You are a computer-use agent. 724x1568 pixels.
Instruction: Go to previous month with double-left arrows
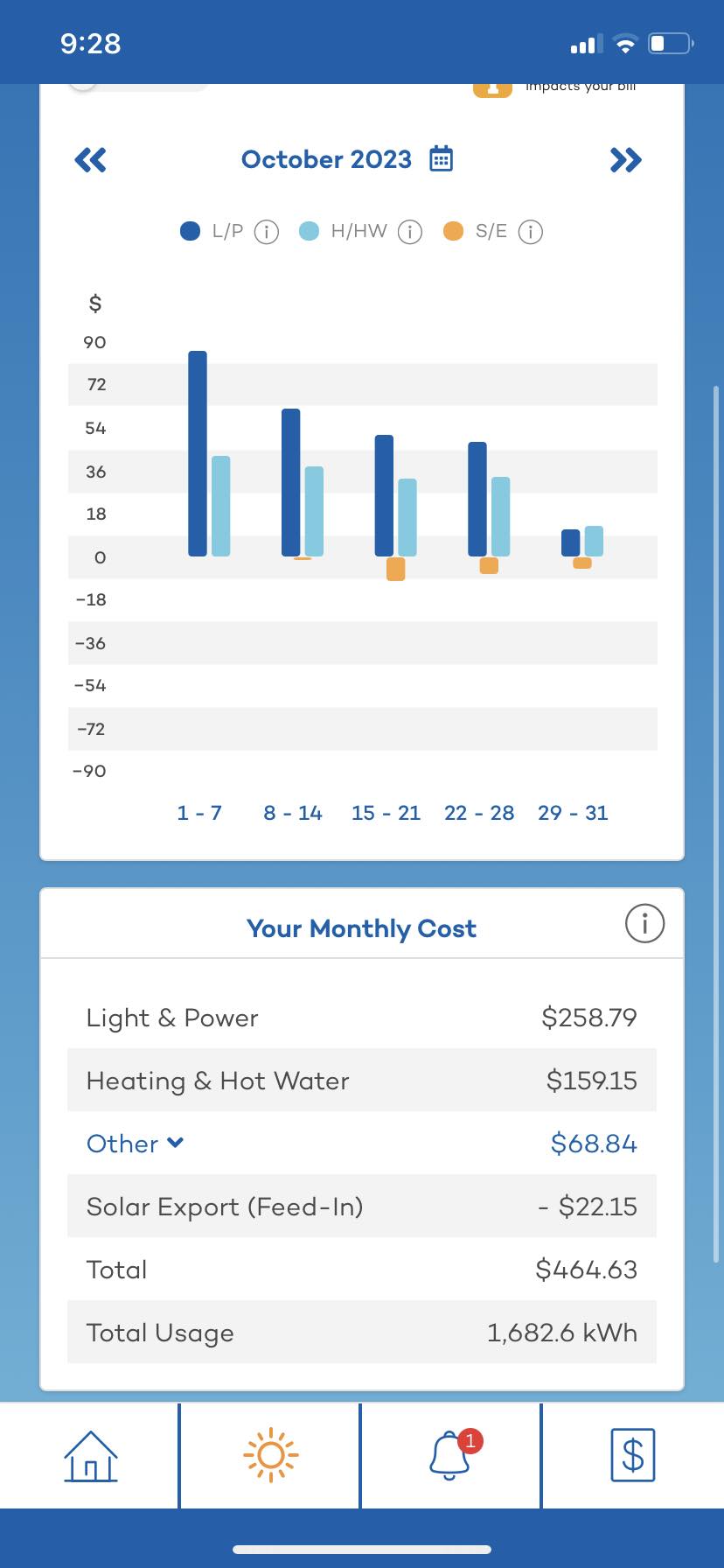point(91,160)
